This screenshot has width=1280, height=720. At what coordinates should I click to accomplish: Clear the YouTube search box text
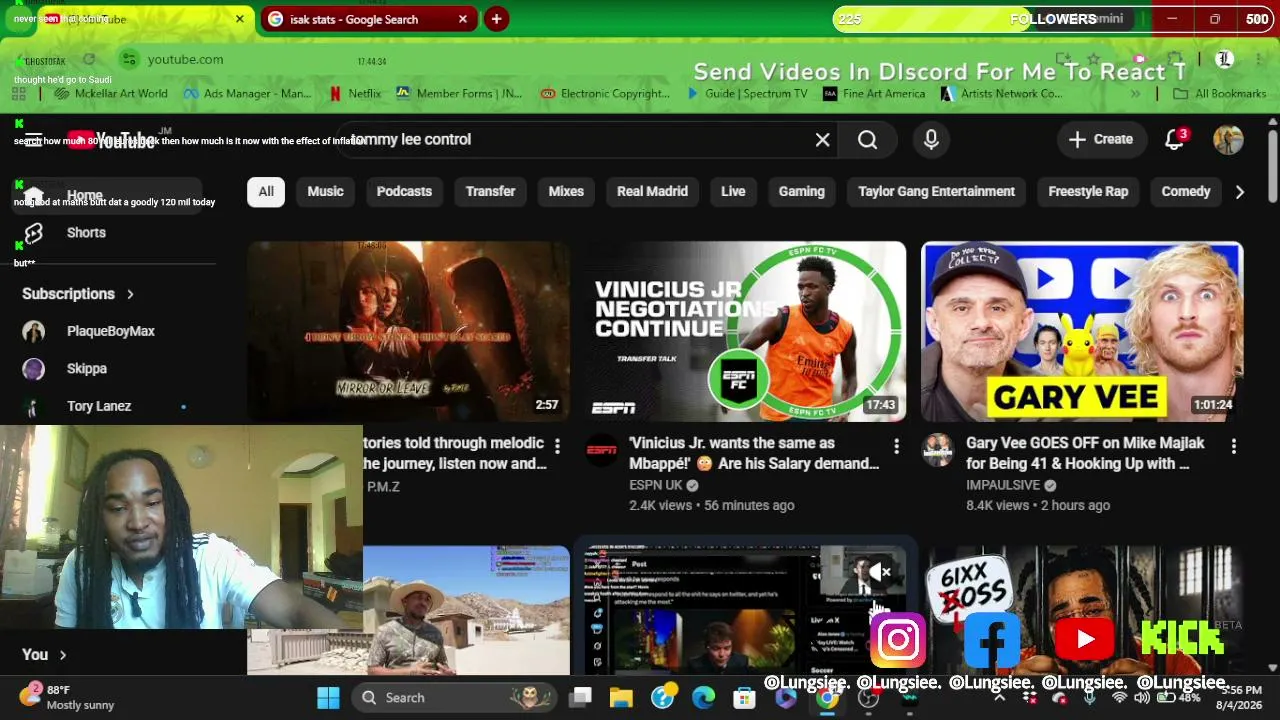pyautogui.click(x=822, y=140)
